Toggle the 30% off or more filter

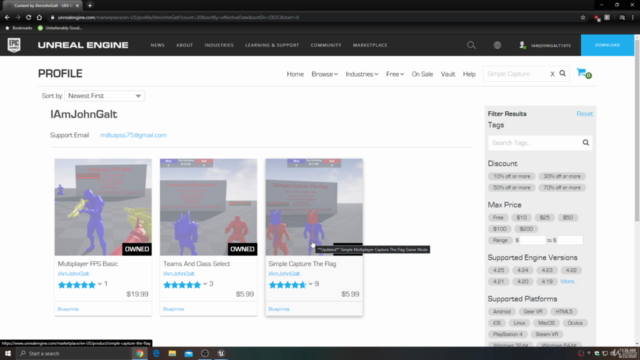(x=562, y=176)
